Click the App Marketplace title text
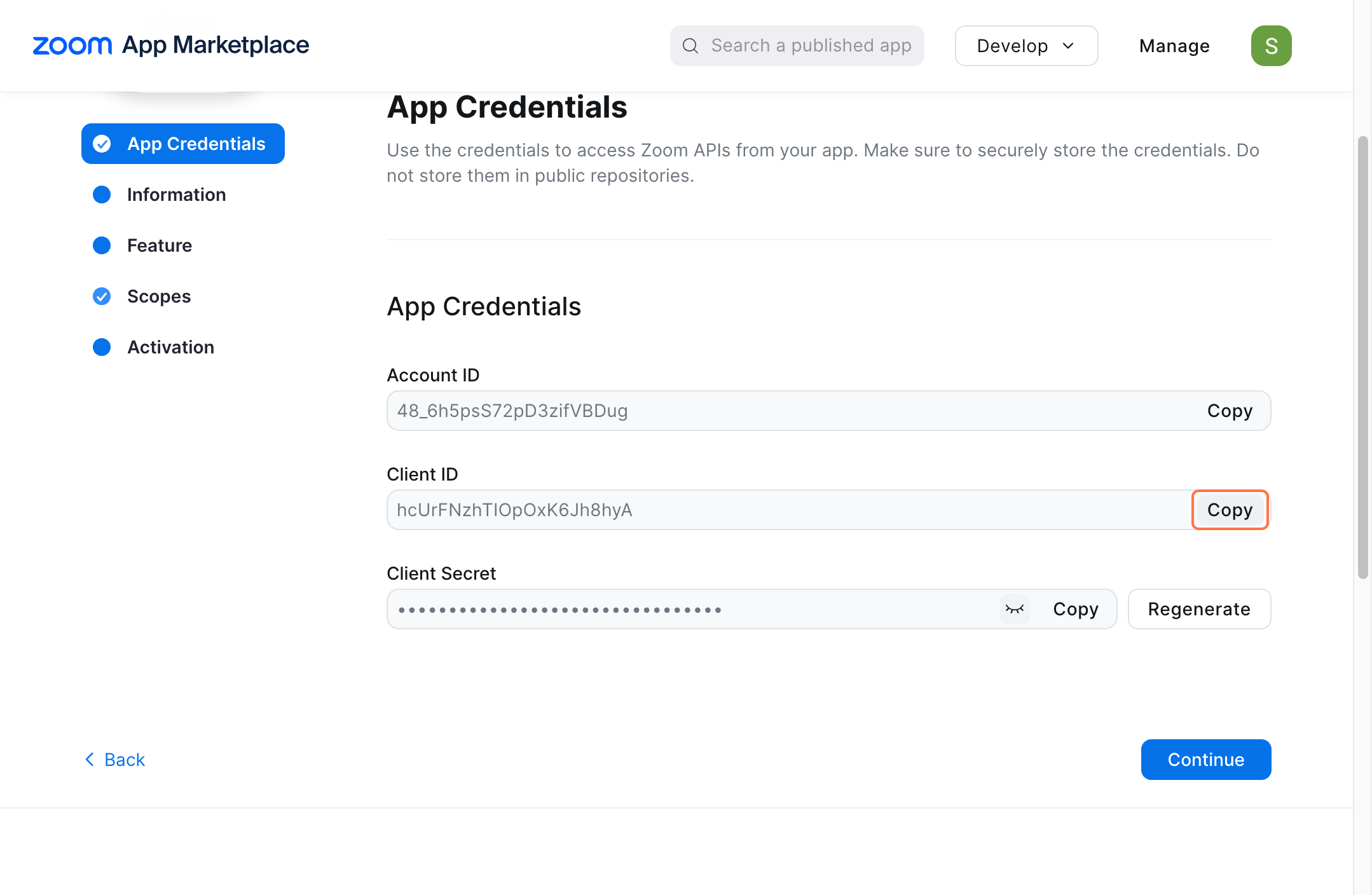This screenshot has width=1372, height=895. pyautogui.click(x=216, y=45)
